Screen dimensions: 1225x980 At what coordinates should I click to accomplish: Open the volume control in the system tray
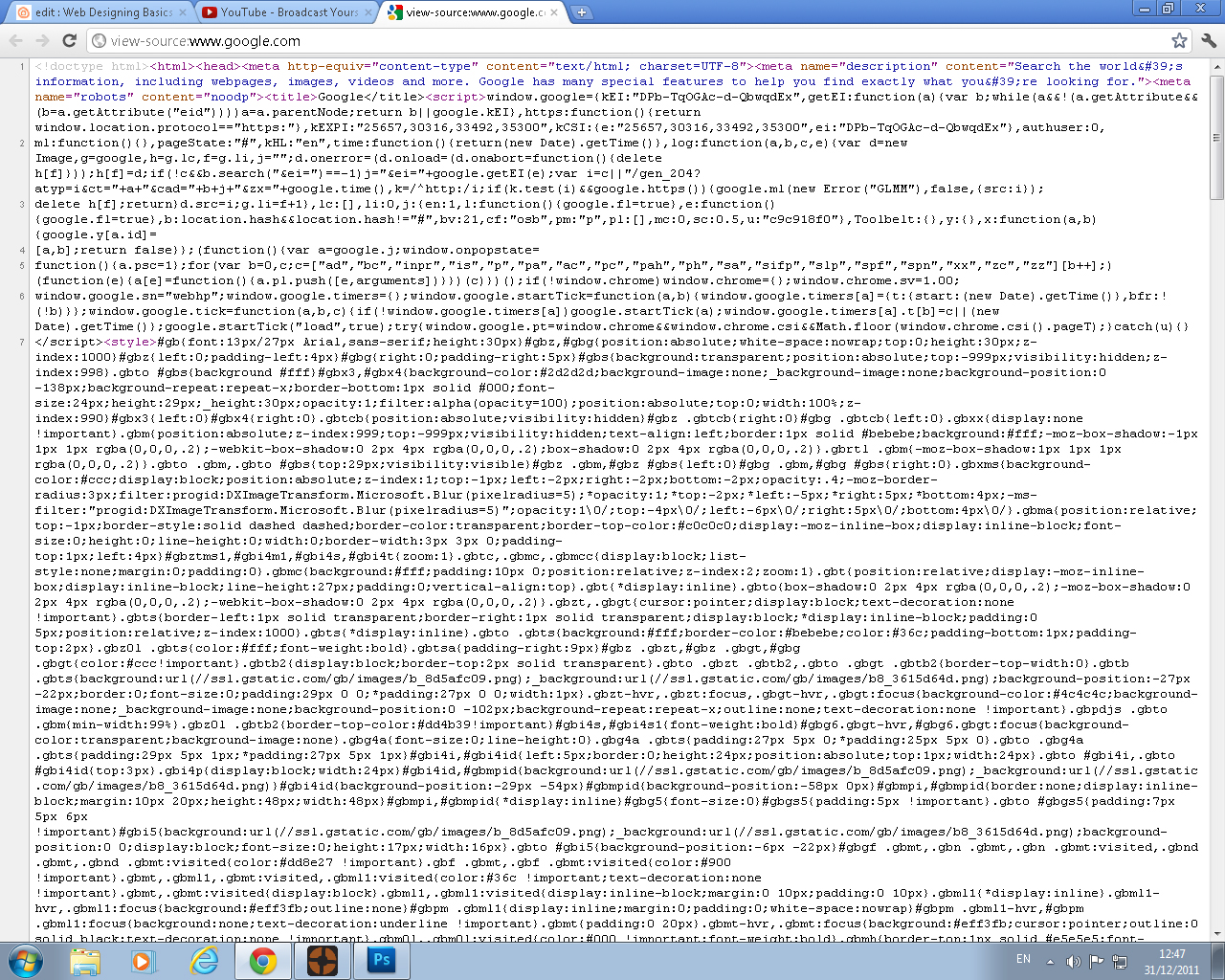tap(1073, 961)
